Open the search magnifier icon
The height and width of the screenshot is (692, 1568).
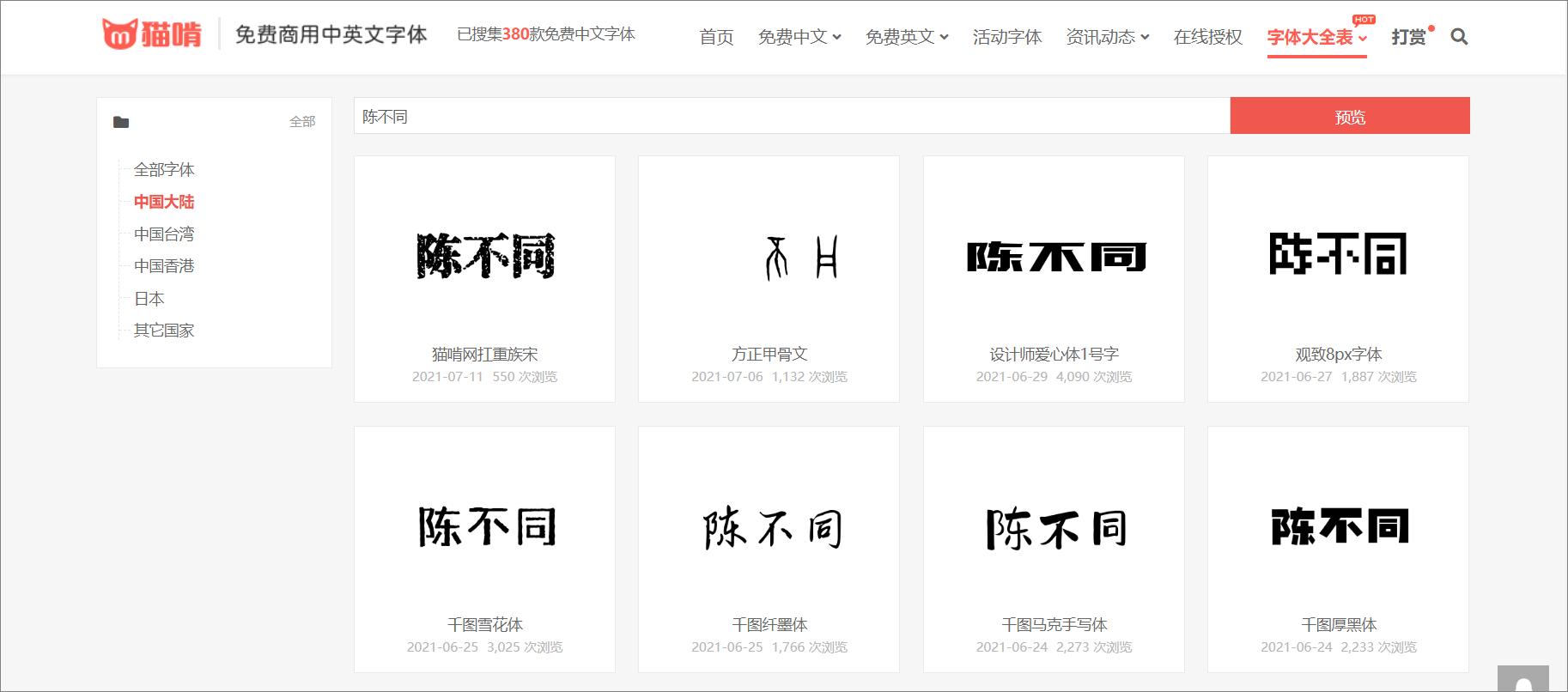click(1459, 37)
